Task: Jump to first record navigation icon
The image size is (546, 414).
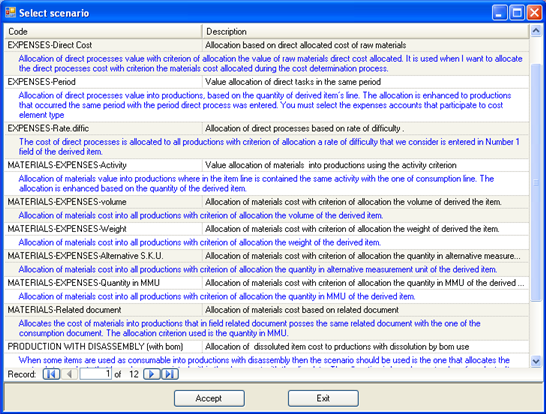Action: (52, 374)
